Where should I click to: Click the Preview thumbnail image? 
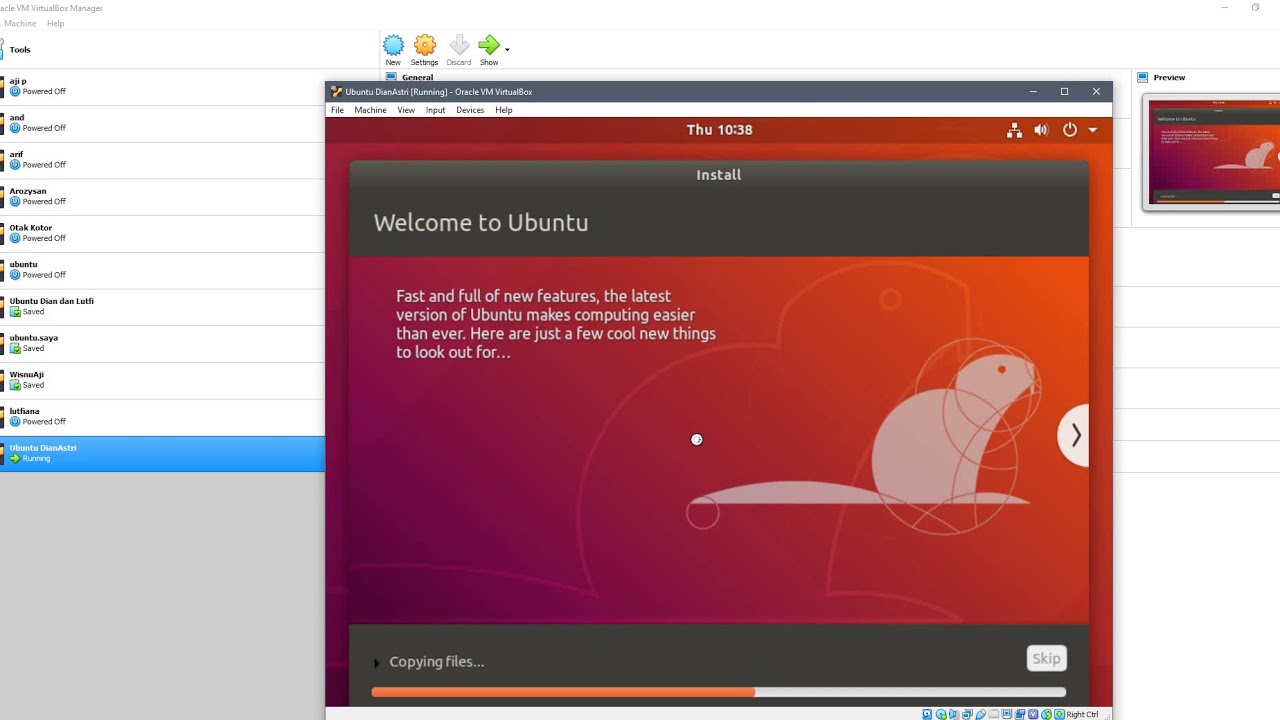pos(1214,152)
